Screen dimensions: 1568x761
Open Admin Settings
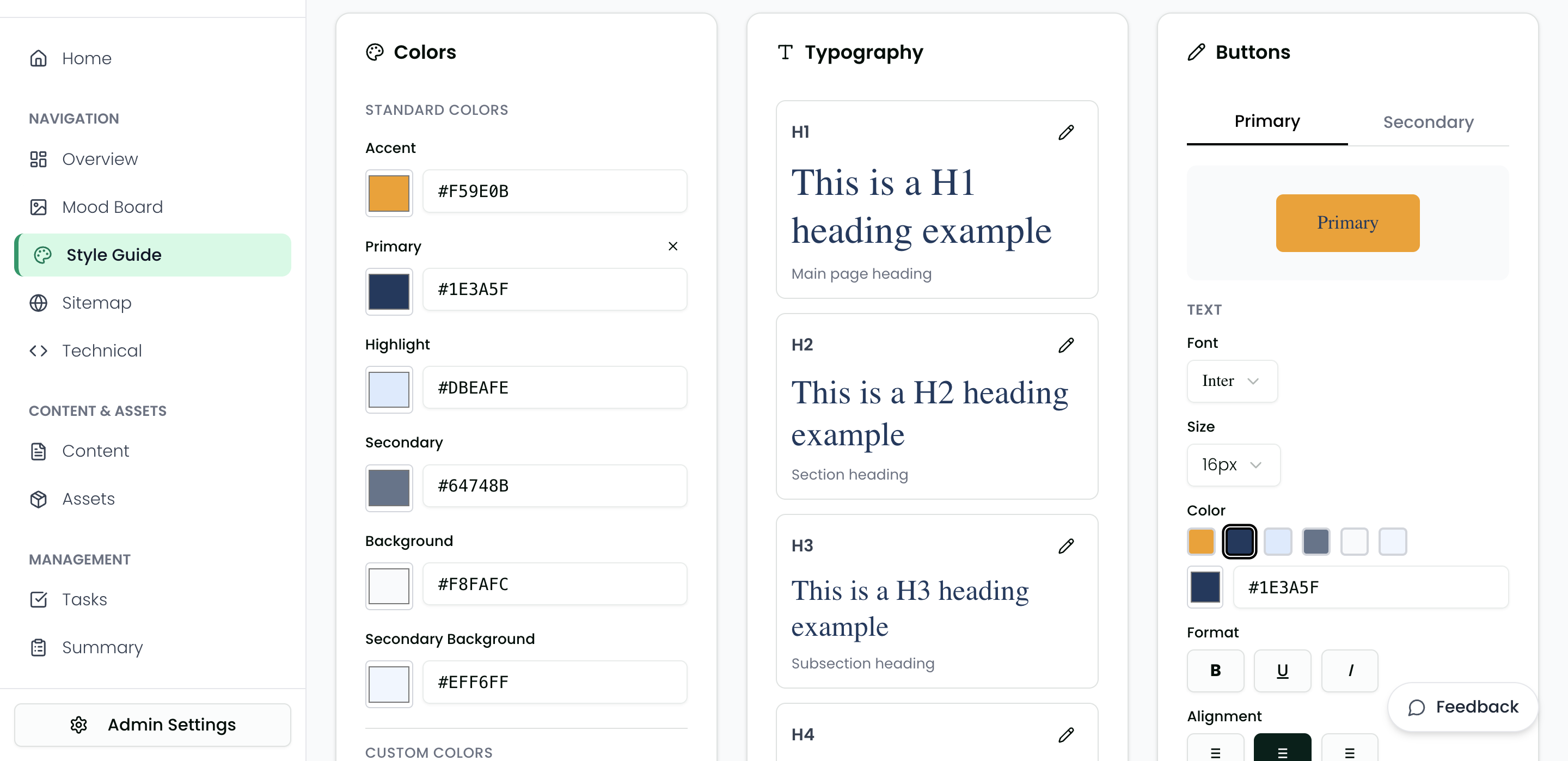[152, 725]
